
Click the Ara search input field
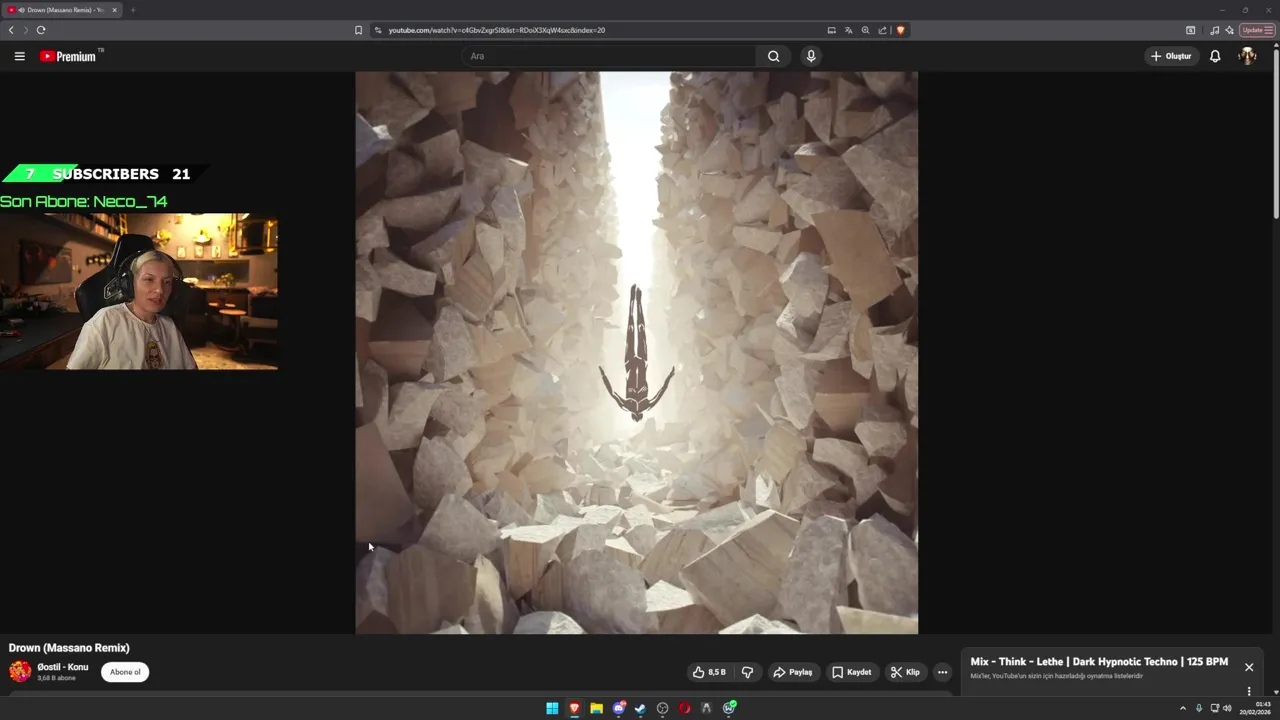[611, 56]
